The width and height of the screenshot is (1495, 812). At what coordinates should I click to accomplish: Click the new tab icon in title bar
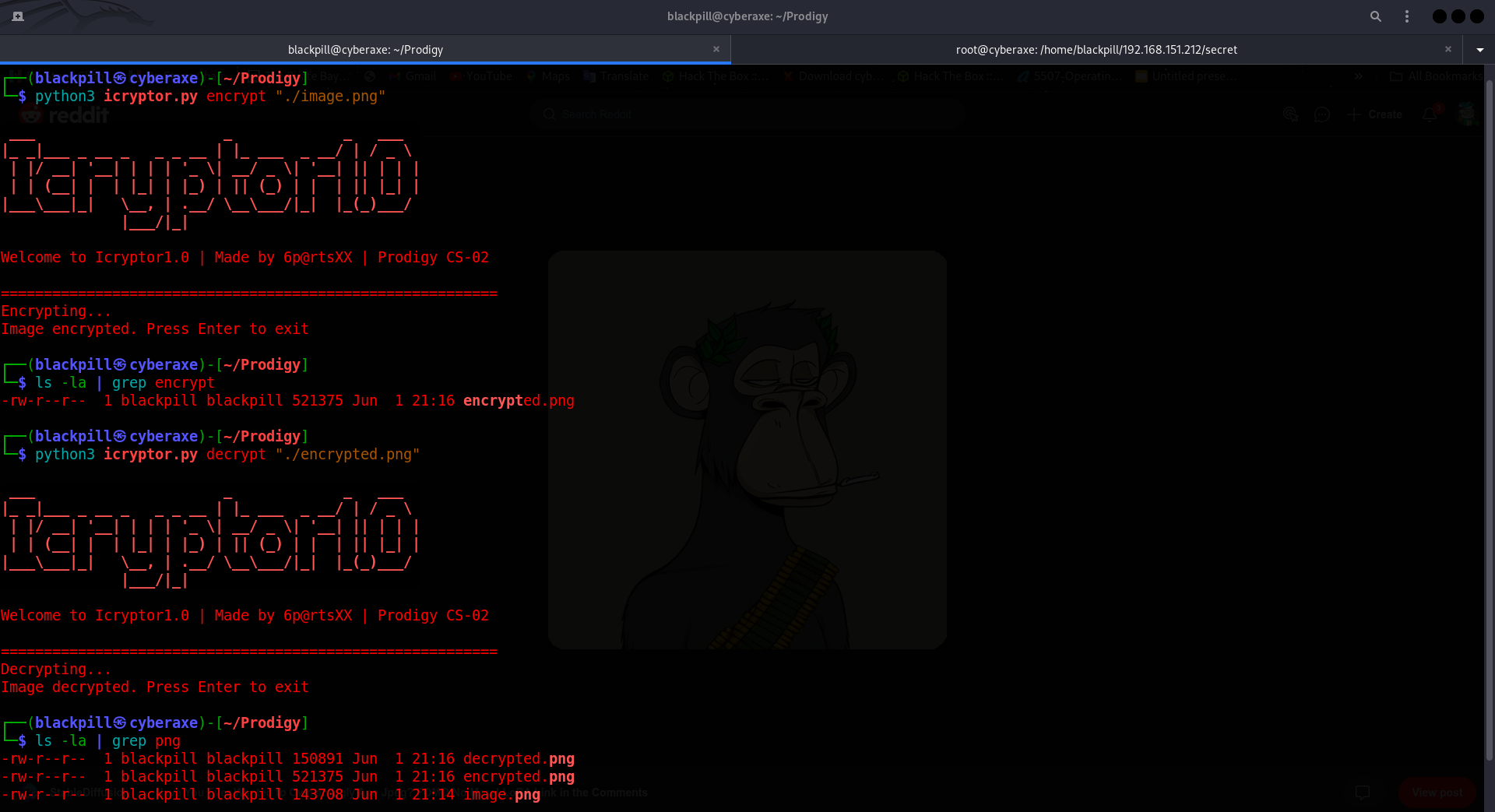click(18, 16)
